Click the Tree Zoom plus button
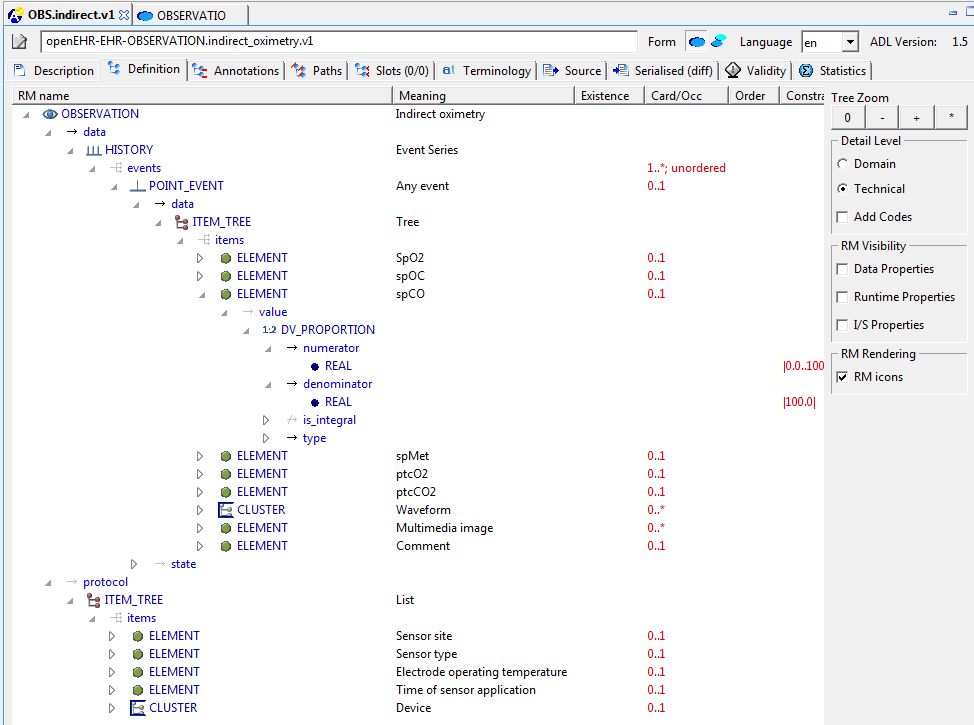 pos(916,117)
